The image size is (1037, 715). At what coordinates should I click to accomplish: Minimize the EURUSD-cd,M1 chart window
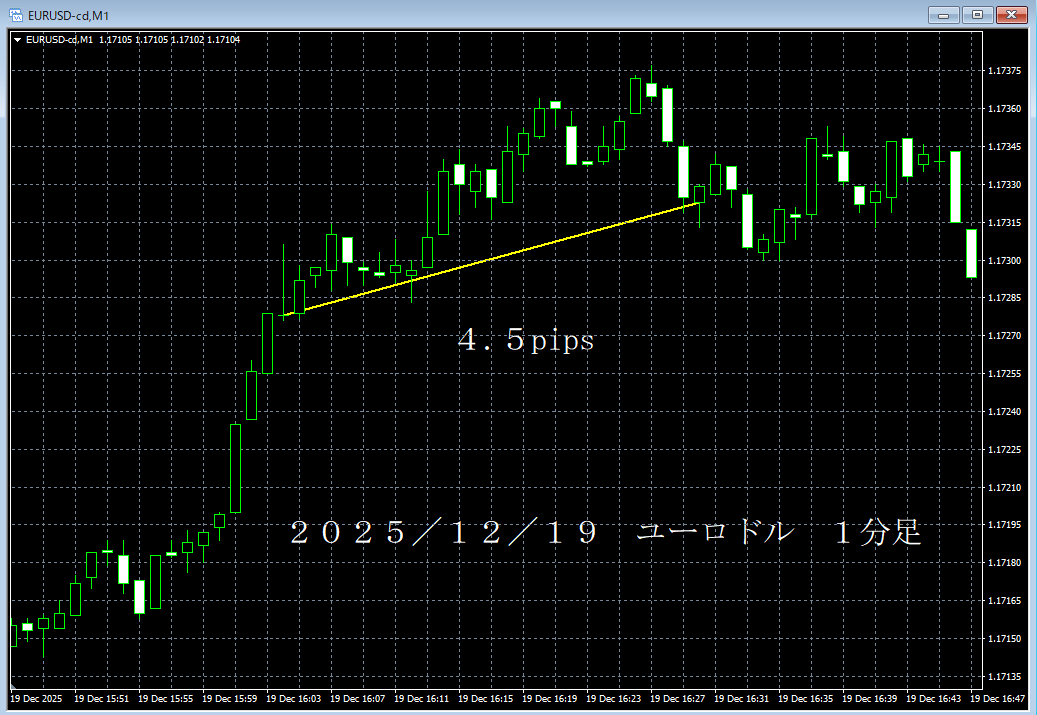(x=944, y=15)
